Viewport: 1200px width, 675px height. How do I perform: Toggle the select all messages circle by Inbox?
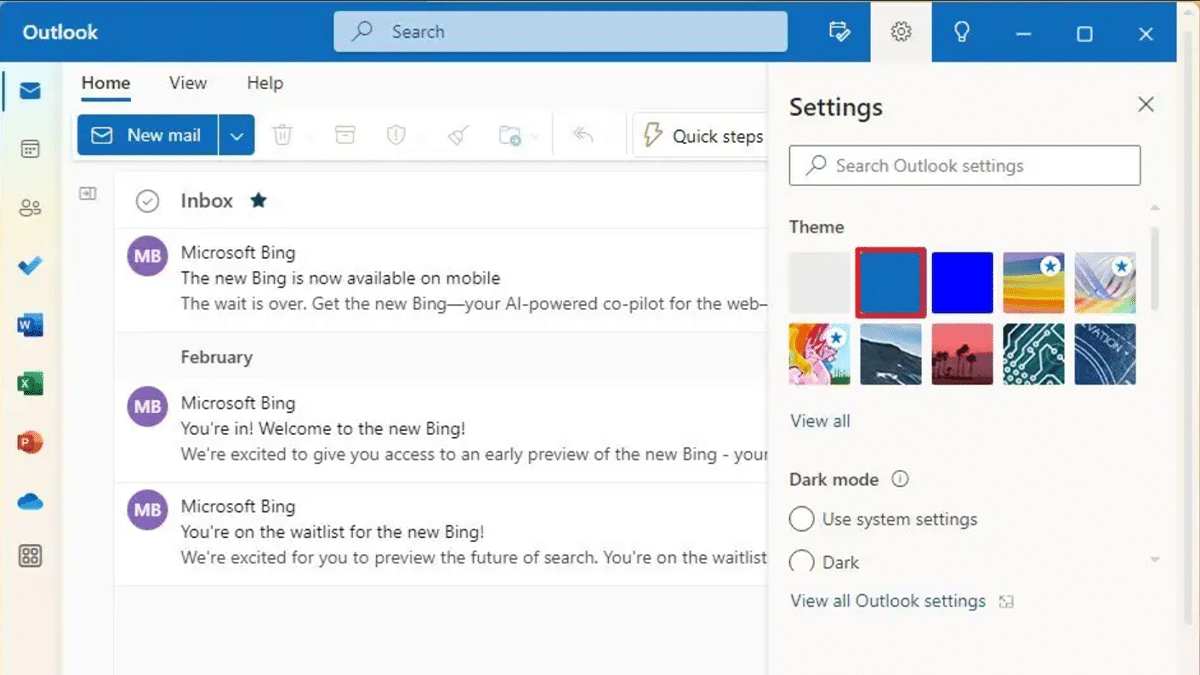point(147,201)
